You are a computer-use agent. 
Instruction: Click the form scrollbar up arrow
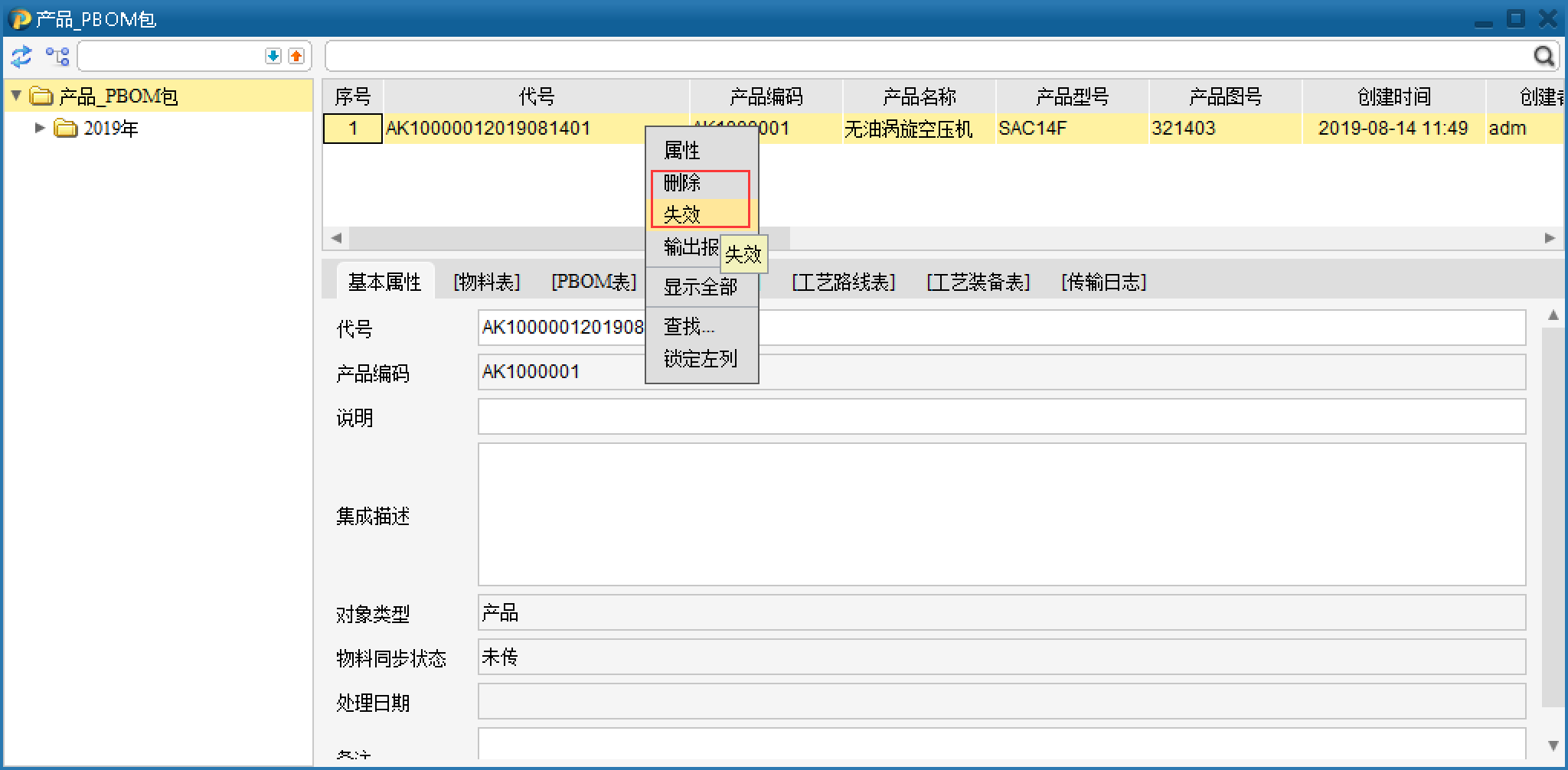[x=1553, y=315]
